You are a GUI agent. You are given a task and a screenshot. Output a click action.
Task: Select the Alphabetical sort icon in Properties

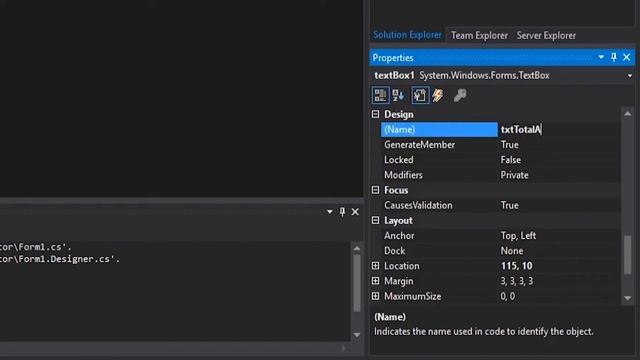[398, 96]
